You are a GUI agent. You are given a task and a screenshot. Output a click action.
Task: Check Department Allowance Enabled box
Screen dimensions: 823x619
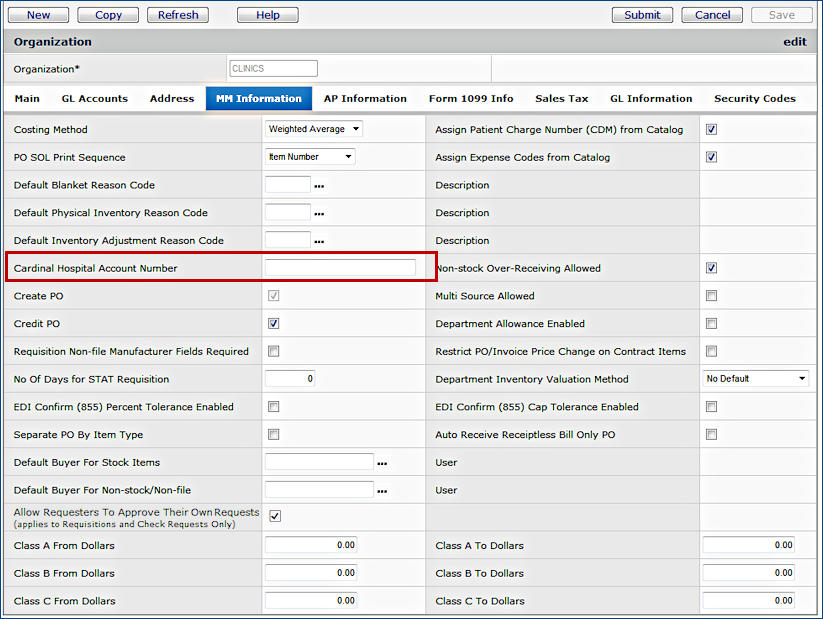click(x=711, y=324)
